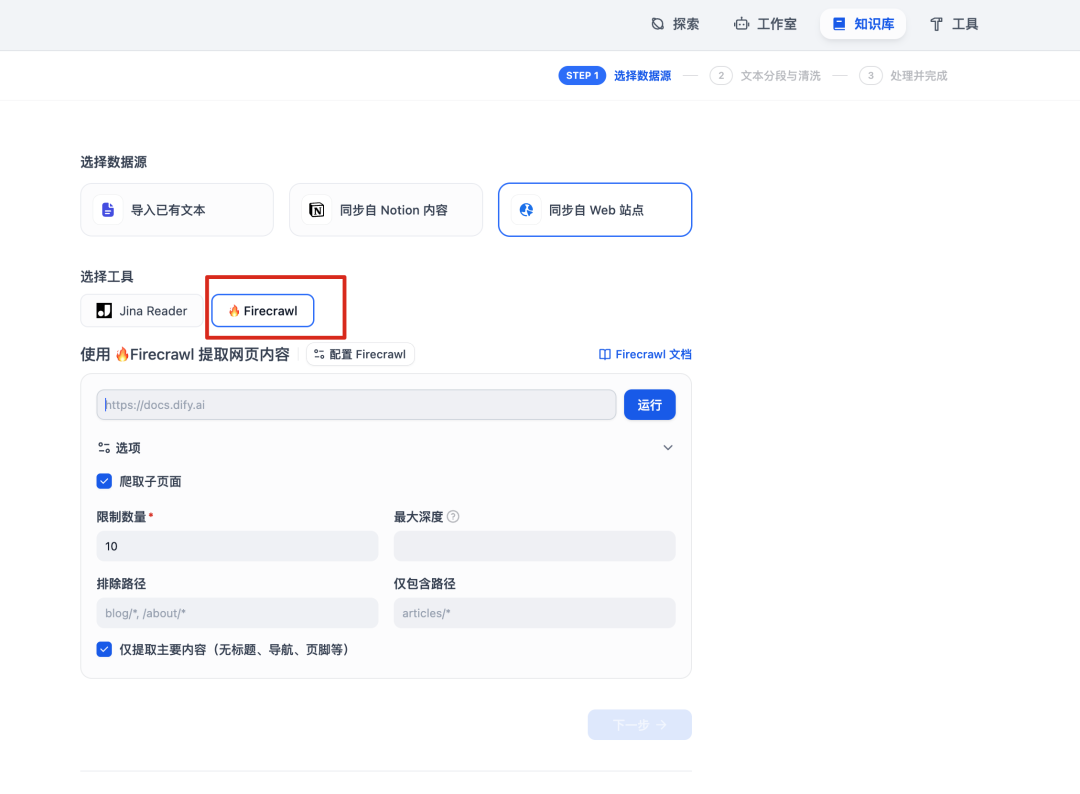Click the 下一步 button
Viewport: 1080px width, 794px height.
point(640,724)
